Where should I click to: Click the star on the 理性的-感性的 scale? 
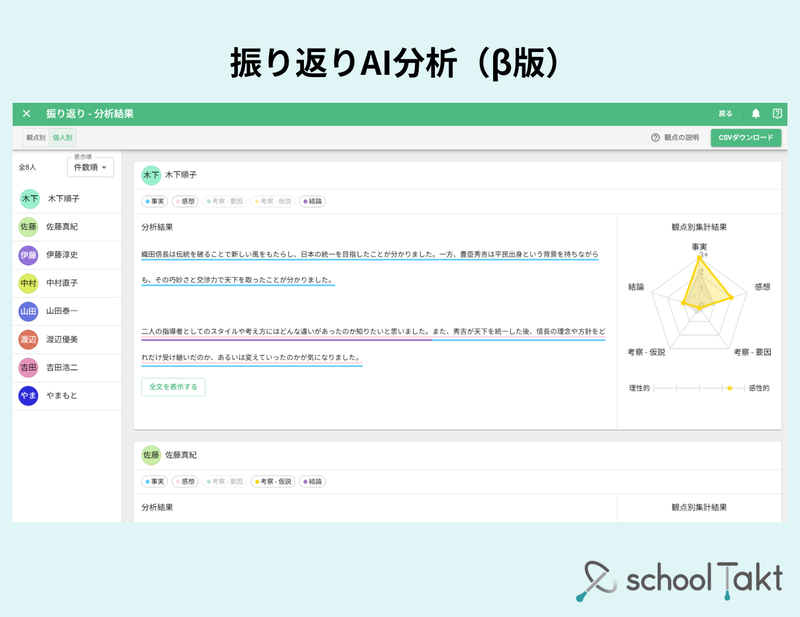(730, 388)
